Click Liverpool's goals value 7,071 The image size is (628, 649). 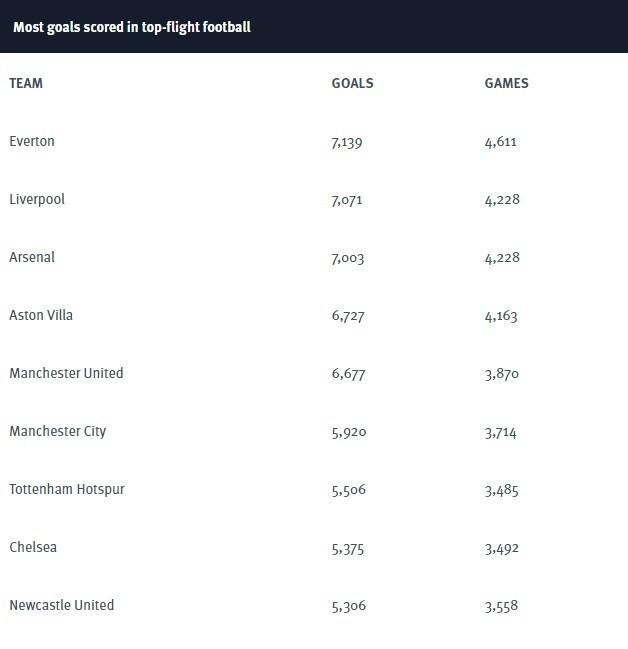(347, 200)
